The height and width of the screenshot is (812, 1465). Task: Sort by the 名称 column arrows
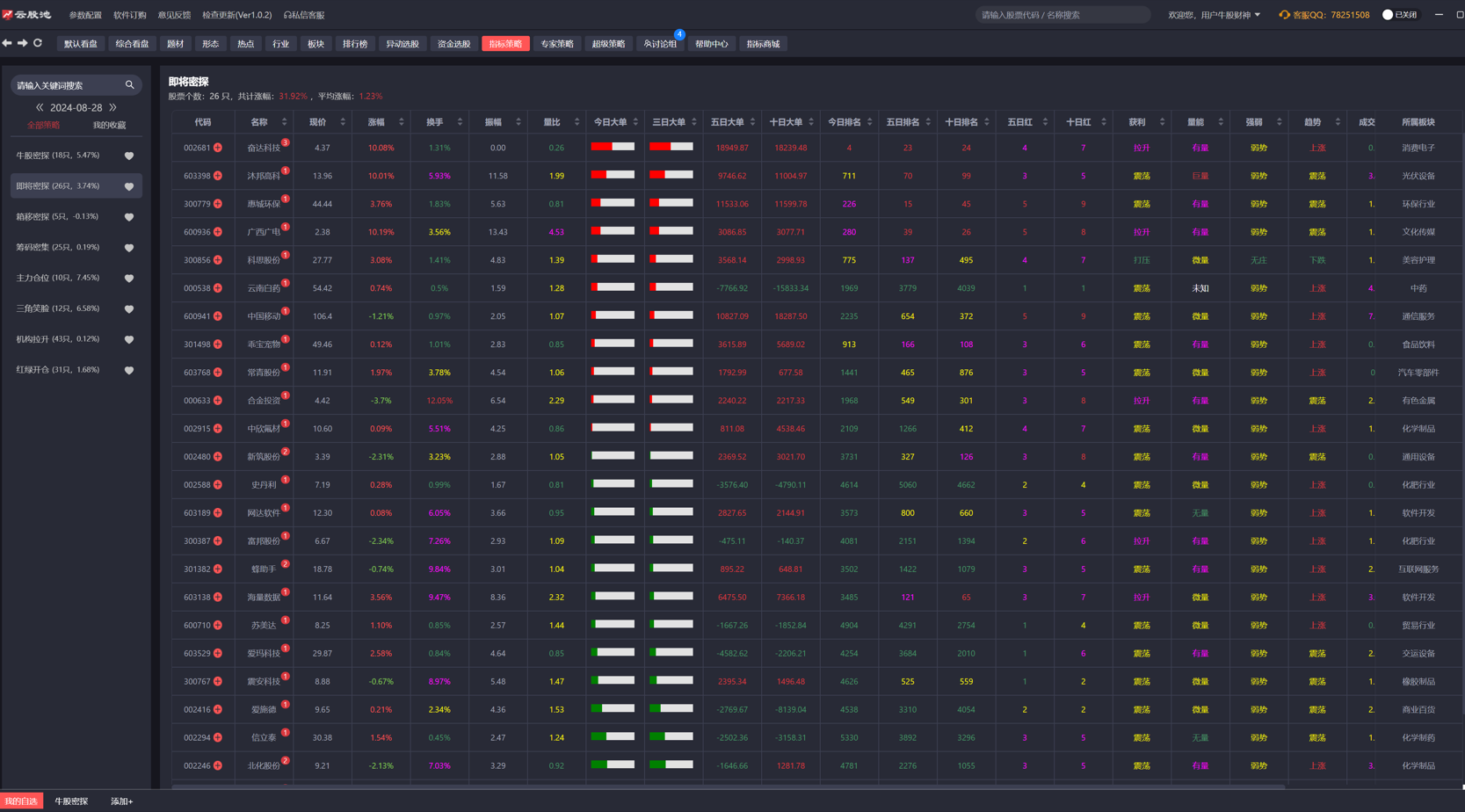point(284,122)
